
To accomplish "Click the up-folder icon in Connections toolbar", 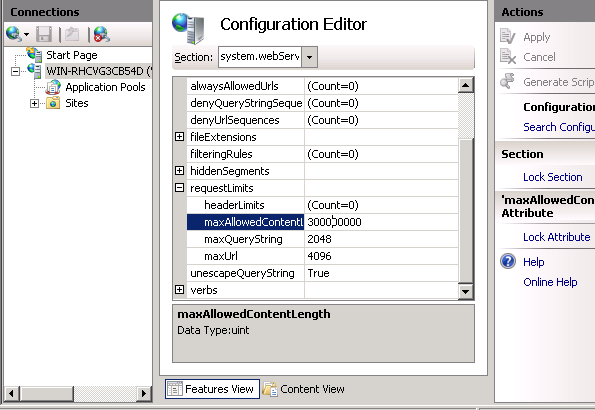I will (72, 34).
